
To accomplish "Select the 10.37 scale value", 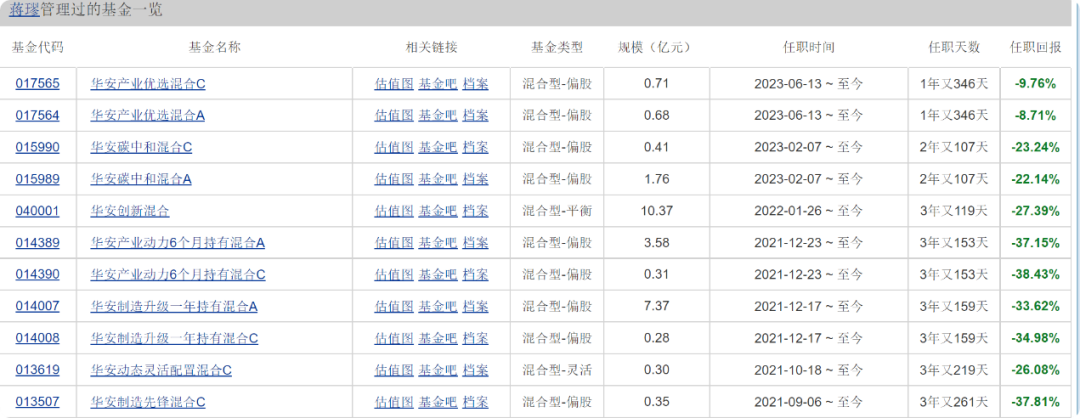I will coord(656,211).
